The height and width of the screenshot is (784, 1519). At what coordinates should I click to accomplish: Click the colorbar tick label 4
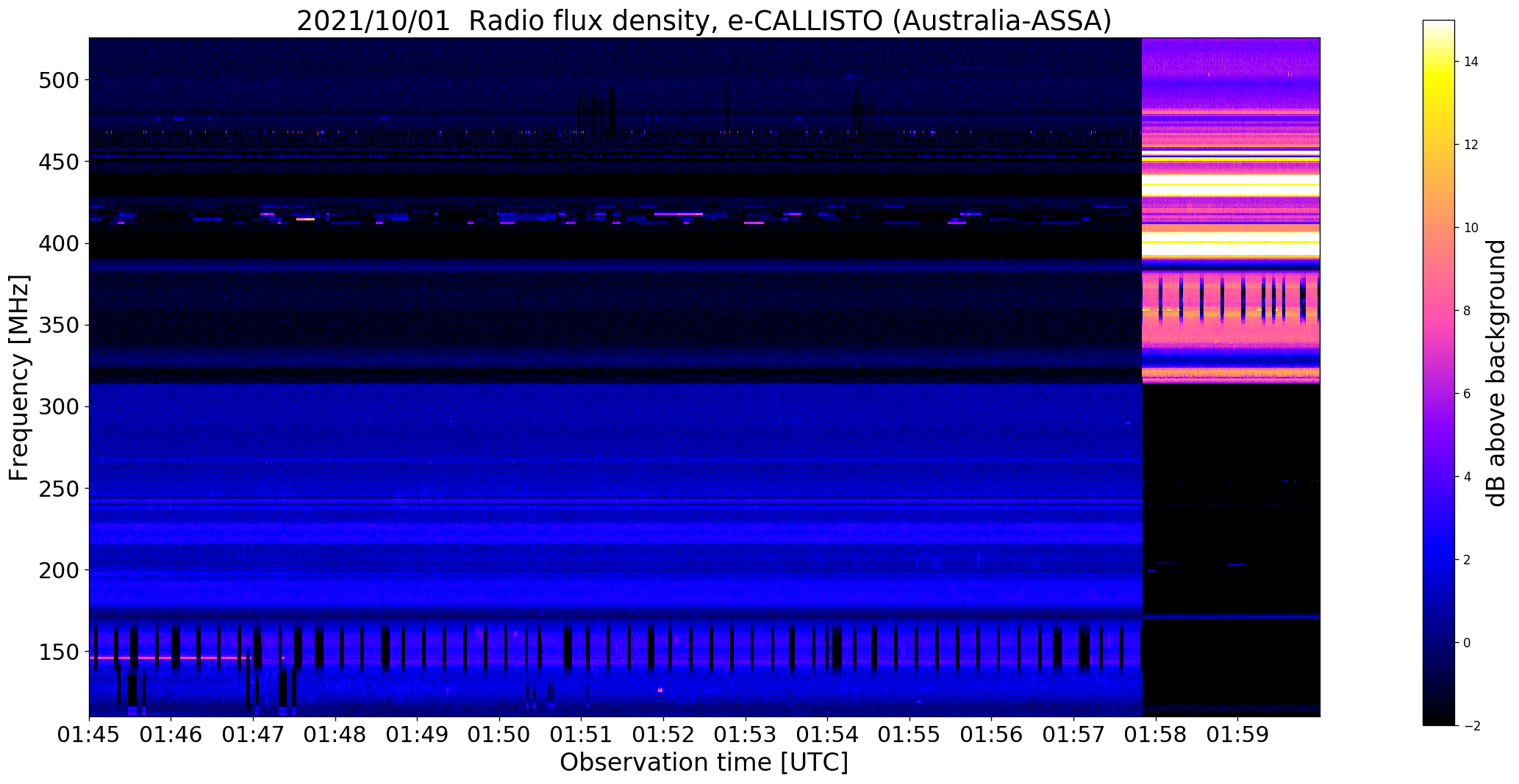1468,477
